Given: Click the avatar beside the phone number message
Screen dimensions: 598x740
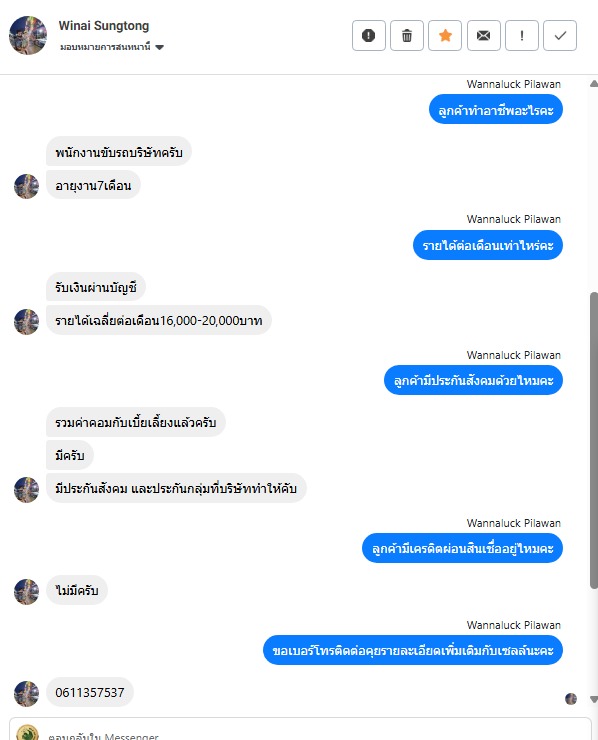Looking at the screenshot, I should 26,693.
